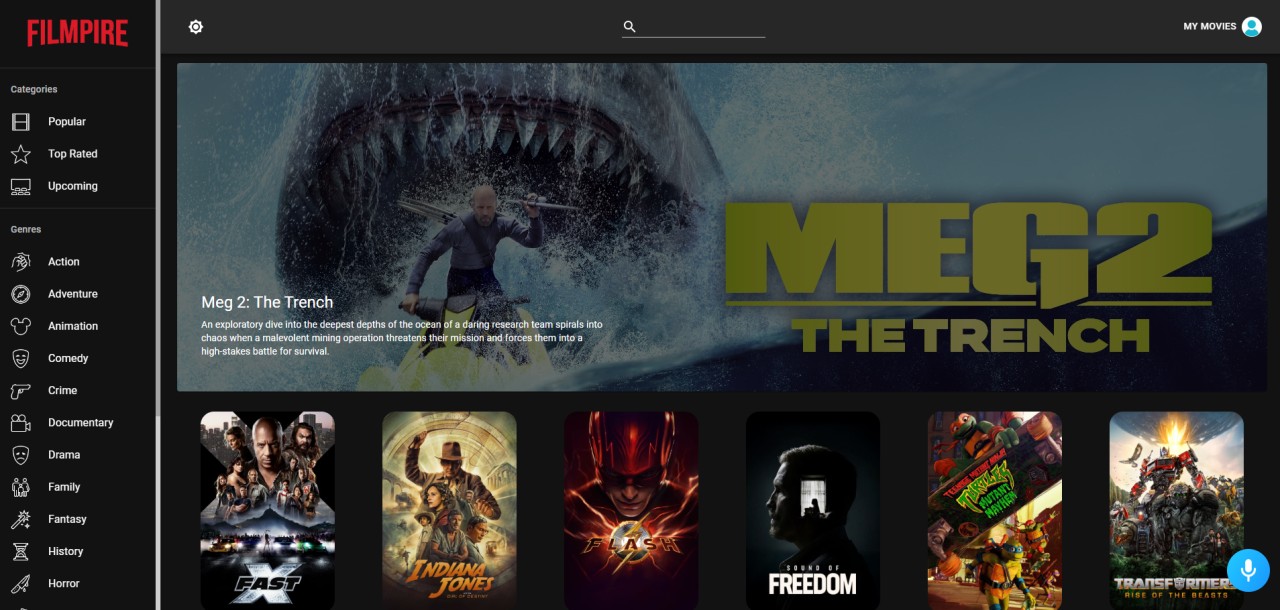Activate the blue microphone voice button
This screenshot has height=610, width=1280.
[x=1248, y=570]
